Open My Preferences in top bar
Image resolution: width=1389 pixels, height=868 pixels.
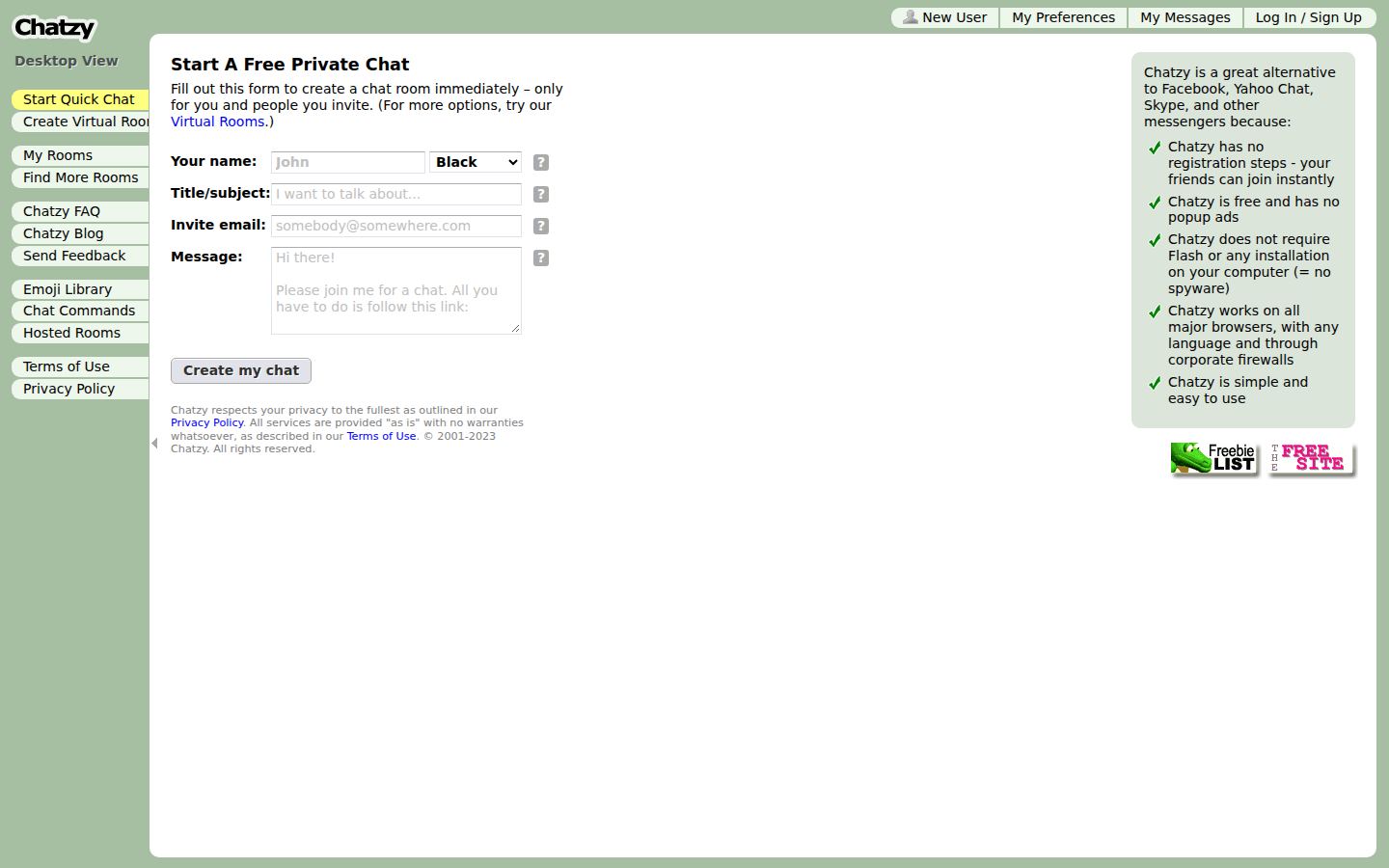tap(1063, 17)
